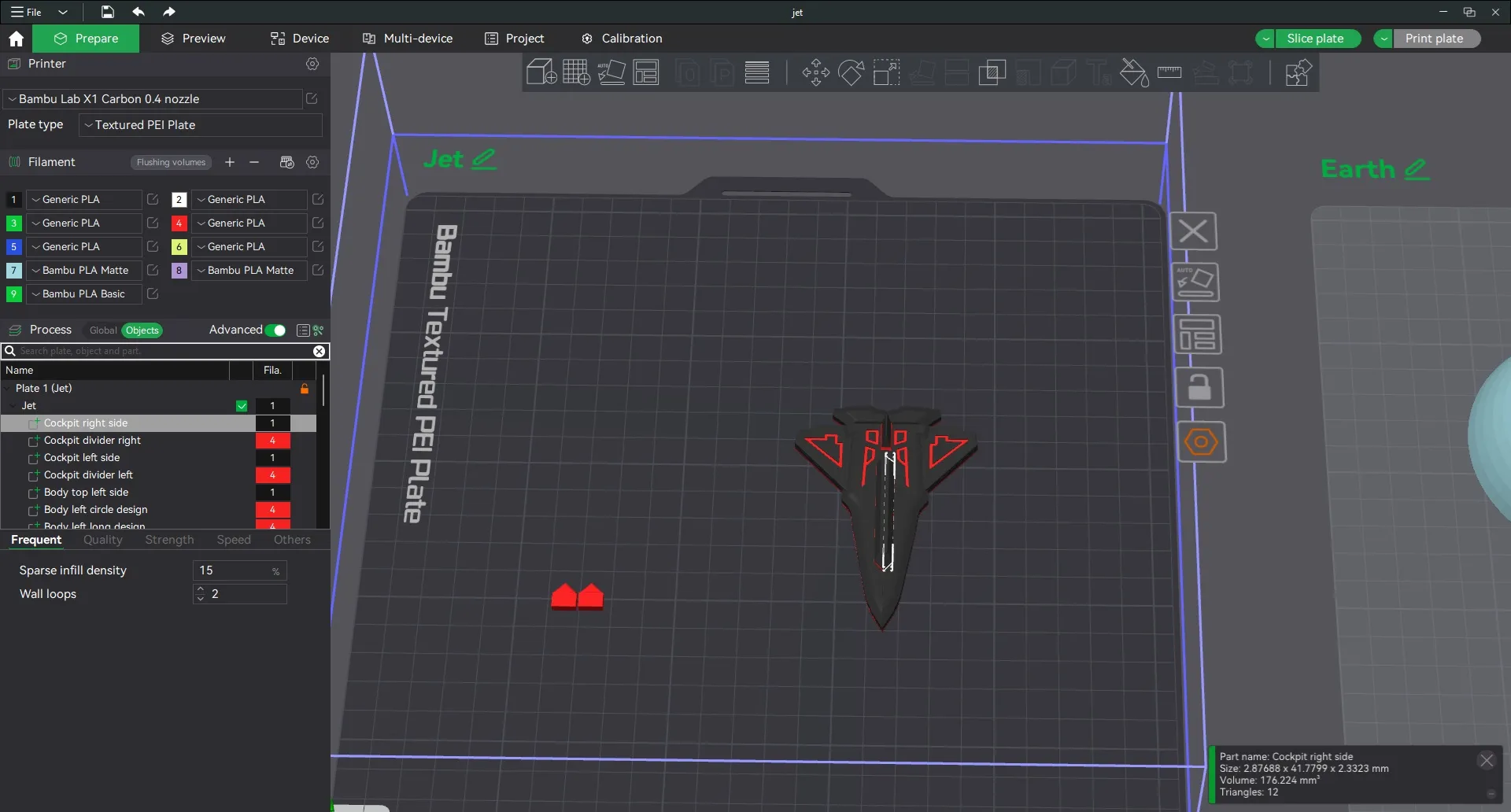
Task: Open the Project tab
Action: pyautogui.click(x=515, y=39)
